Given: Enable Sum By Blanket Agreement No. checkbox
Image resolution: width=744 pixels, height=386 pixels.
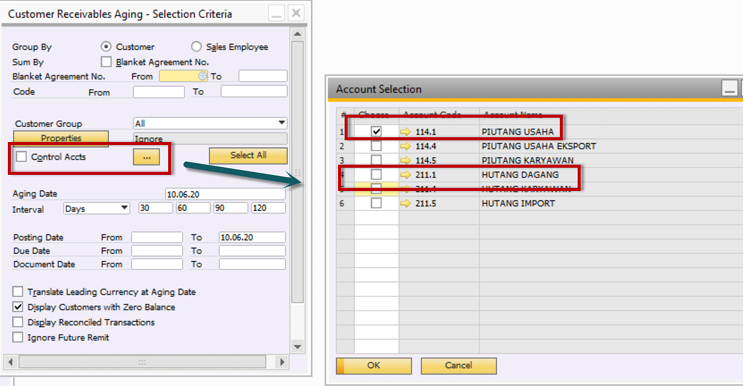Looking at the screenshot, I should 106,62.
